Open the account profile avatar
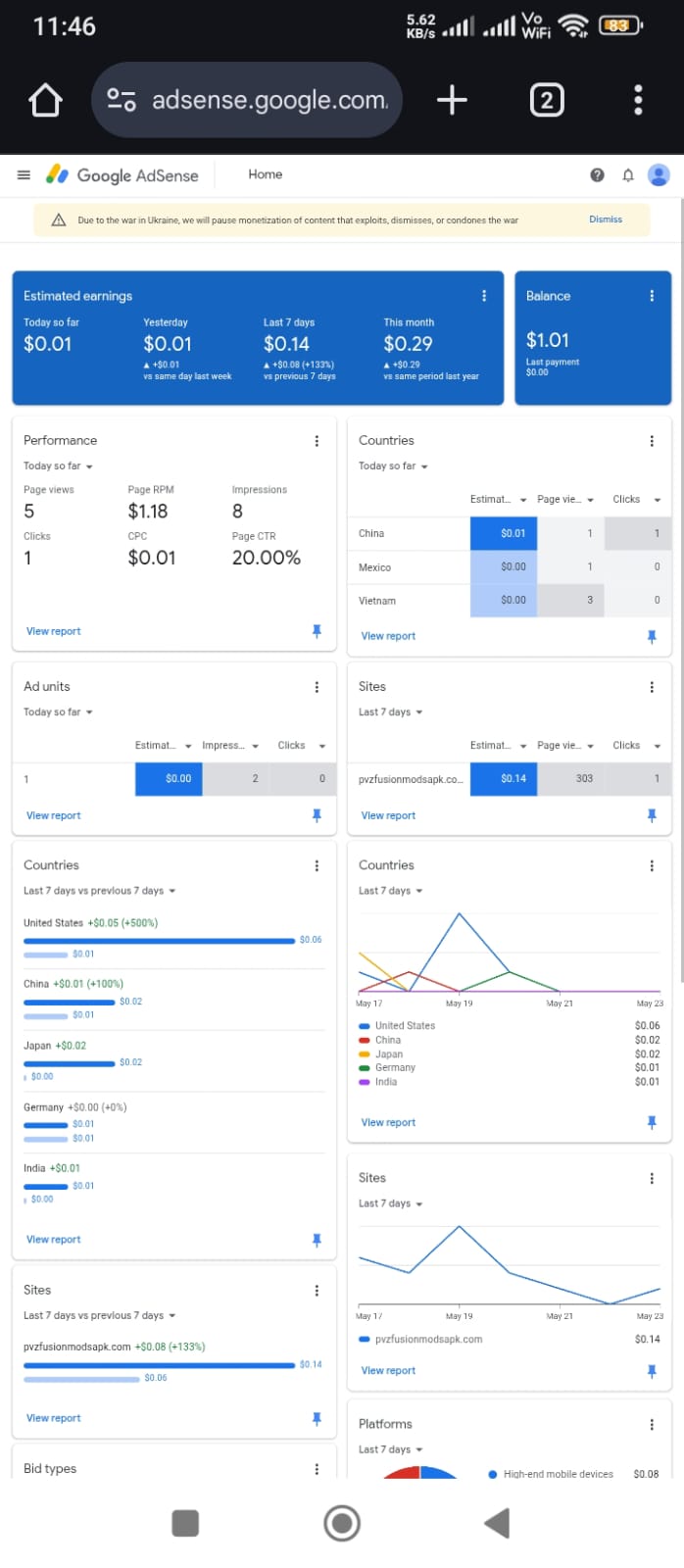Screen dimensions: 684x1568 click(x=660, y=174)
